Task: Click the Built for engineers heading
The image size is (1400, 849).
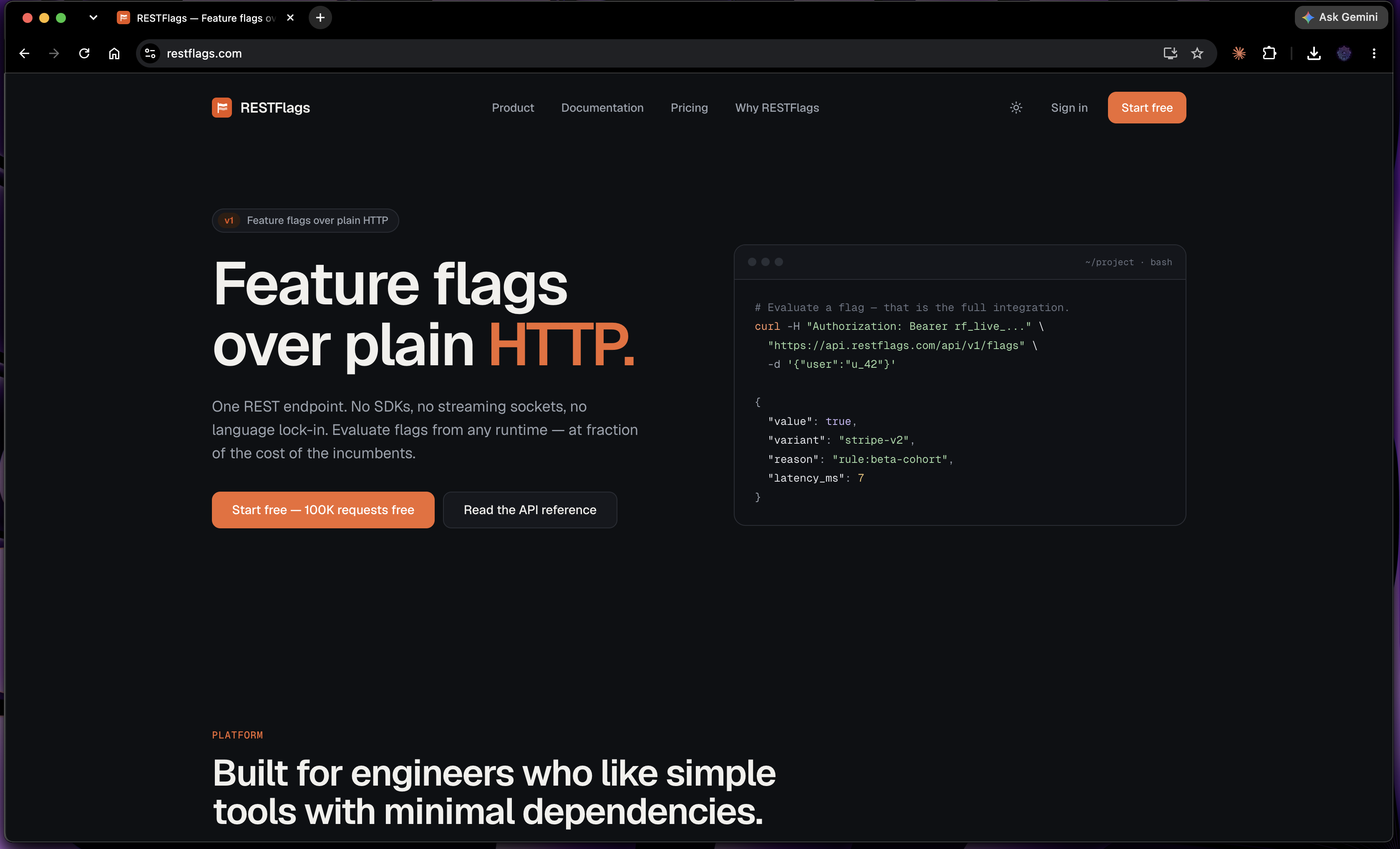Action: pyautogui.click(x=494, y=792)
